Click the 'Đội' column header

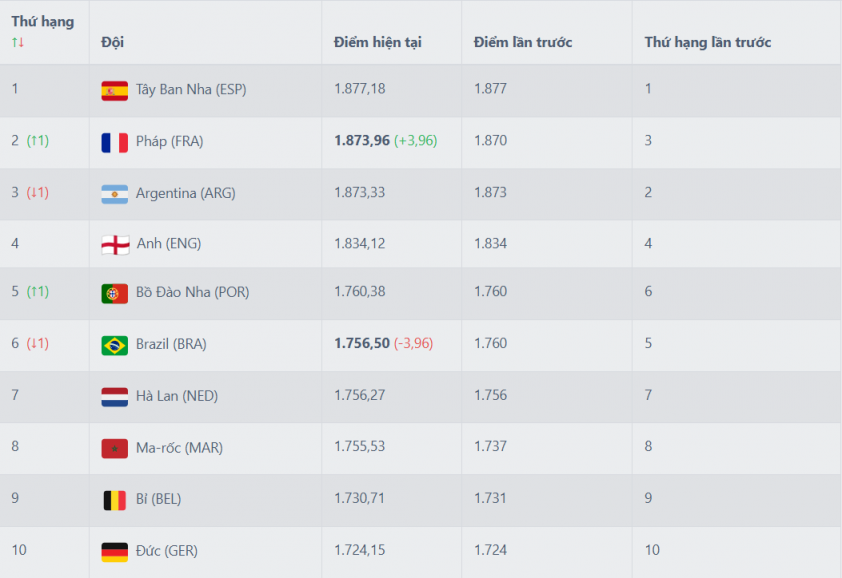coord(112,42)
